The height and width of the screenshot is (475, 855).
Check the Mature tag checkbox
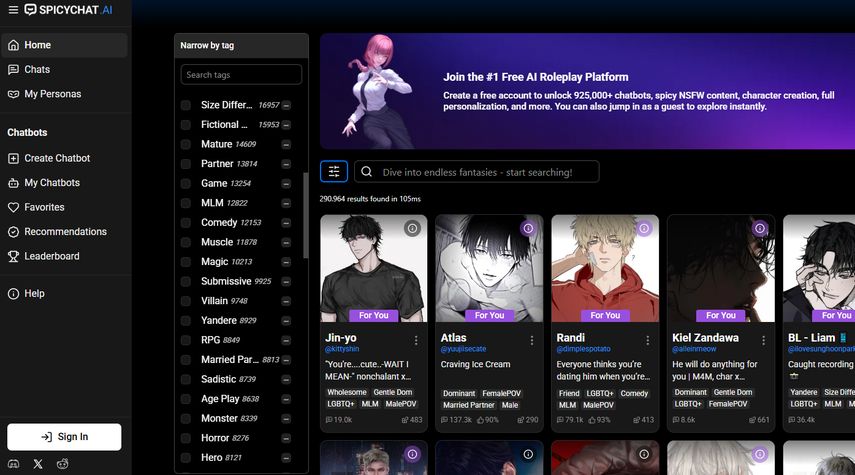(x=186, y=145)
